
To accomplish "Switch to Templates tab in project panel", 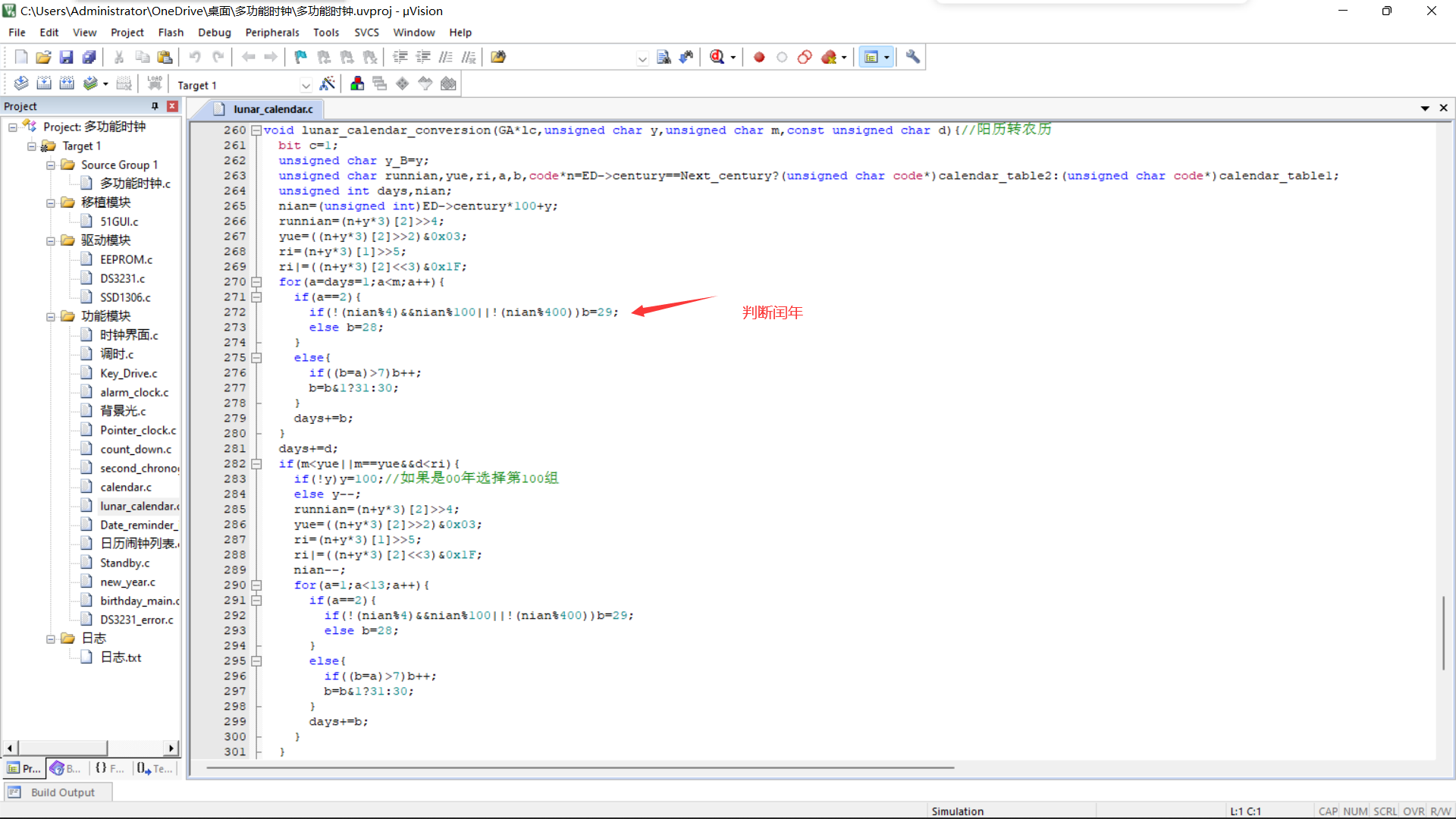I will click(155, 768).
